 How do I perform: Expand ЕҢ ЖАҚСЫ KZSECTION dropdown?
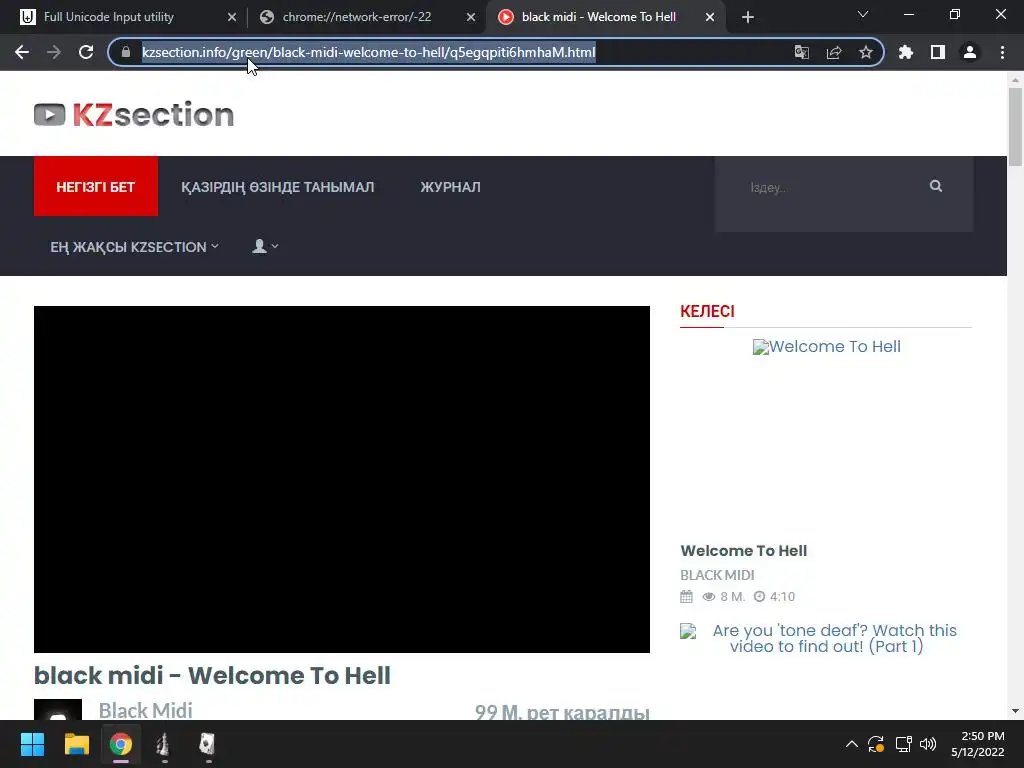[134, 247]
